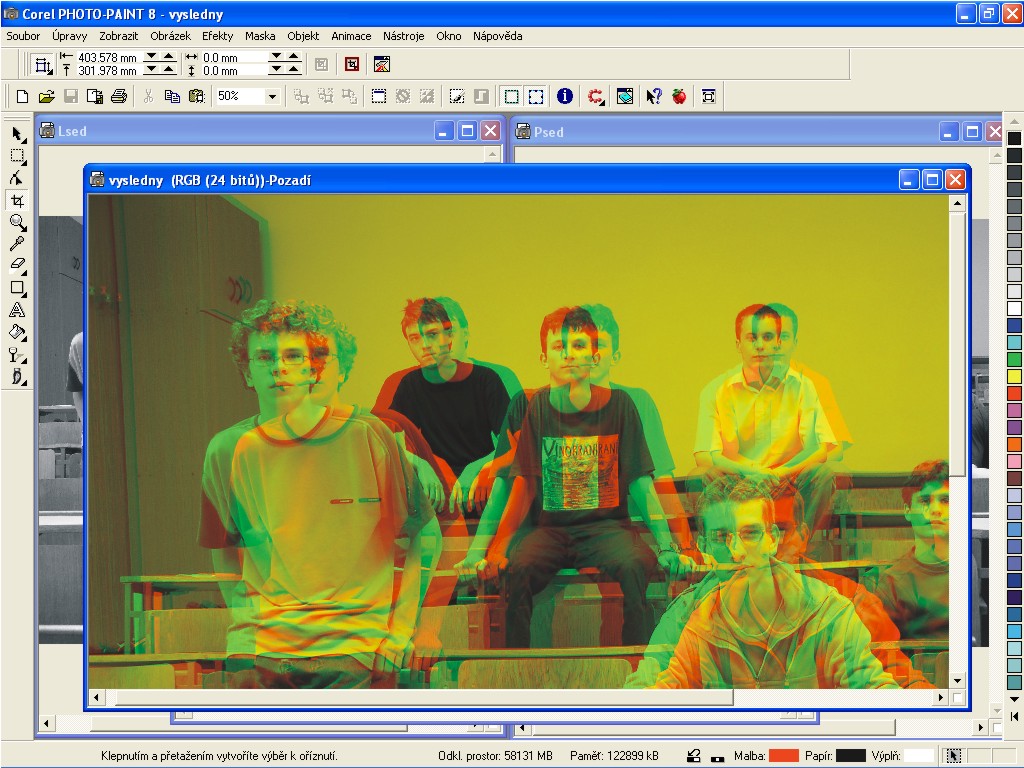Decrease vertical offset 0.0 mm
Screen dimensions: 1024x768
(x=276, y=69)
